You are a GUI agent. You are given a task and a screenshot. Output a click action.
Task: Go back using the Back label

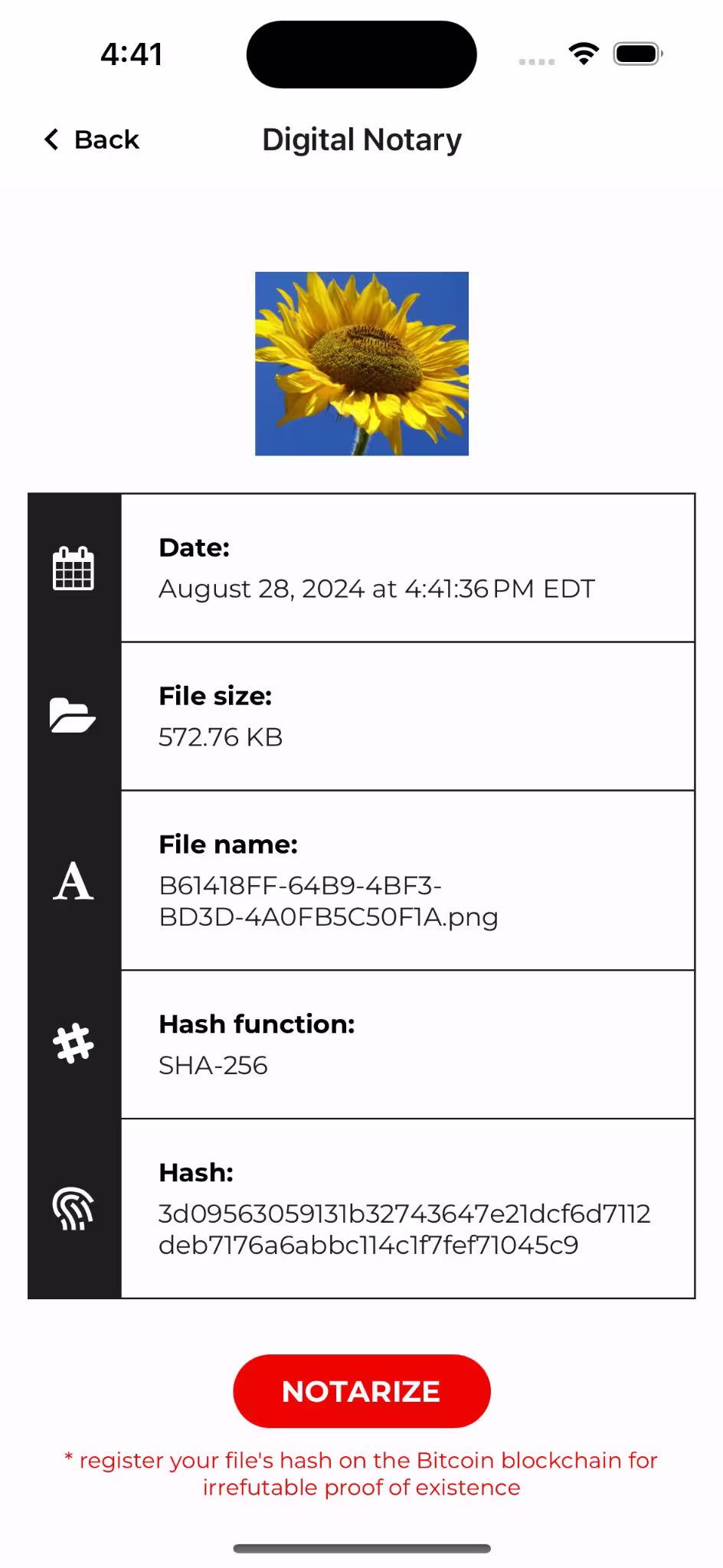click(x=106, y=139)
